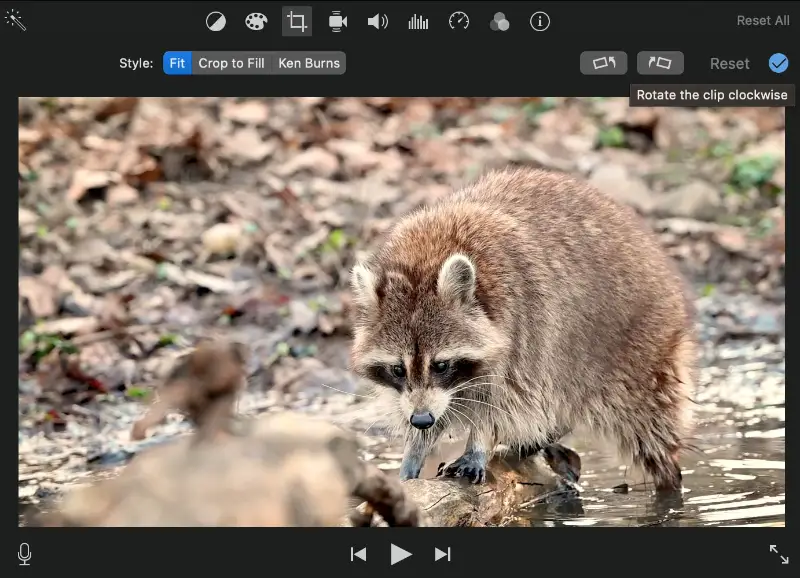800x578 pixels.
Task: Rotate the clip clockwise
Action: click(660, 63)
